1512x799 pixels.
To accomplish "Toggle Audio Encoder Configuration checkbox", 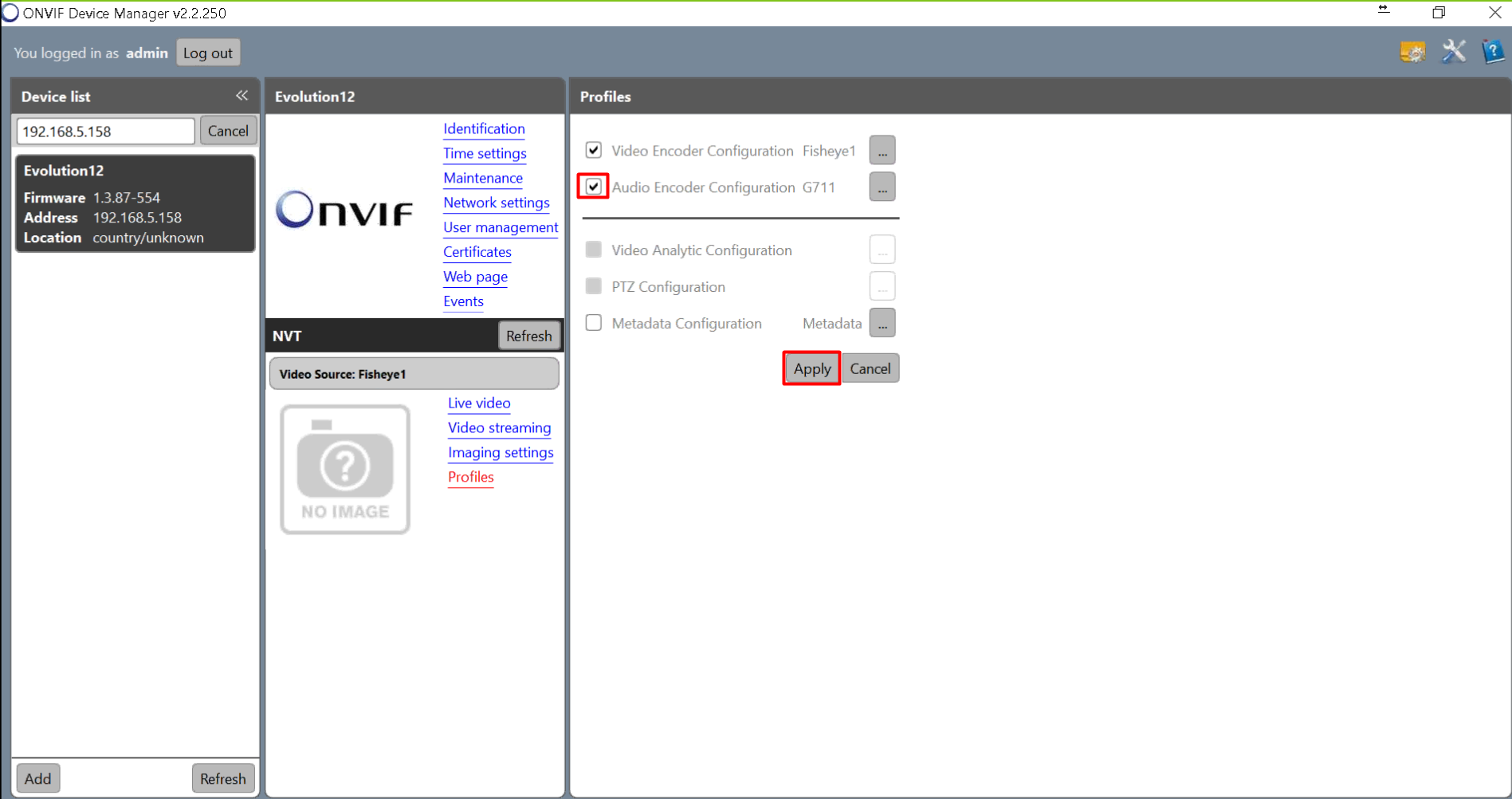I will (x=594, y=187).
